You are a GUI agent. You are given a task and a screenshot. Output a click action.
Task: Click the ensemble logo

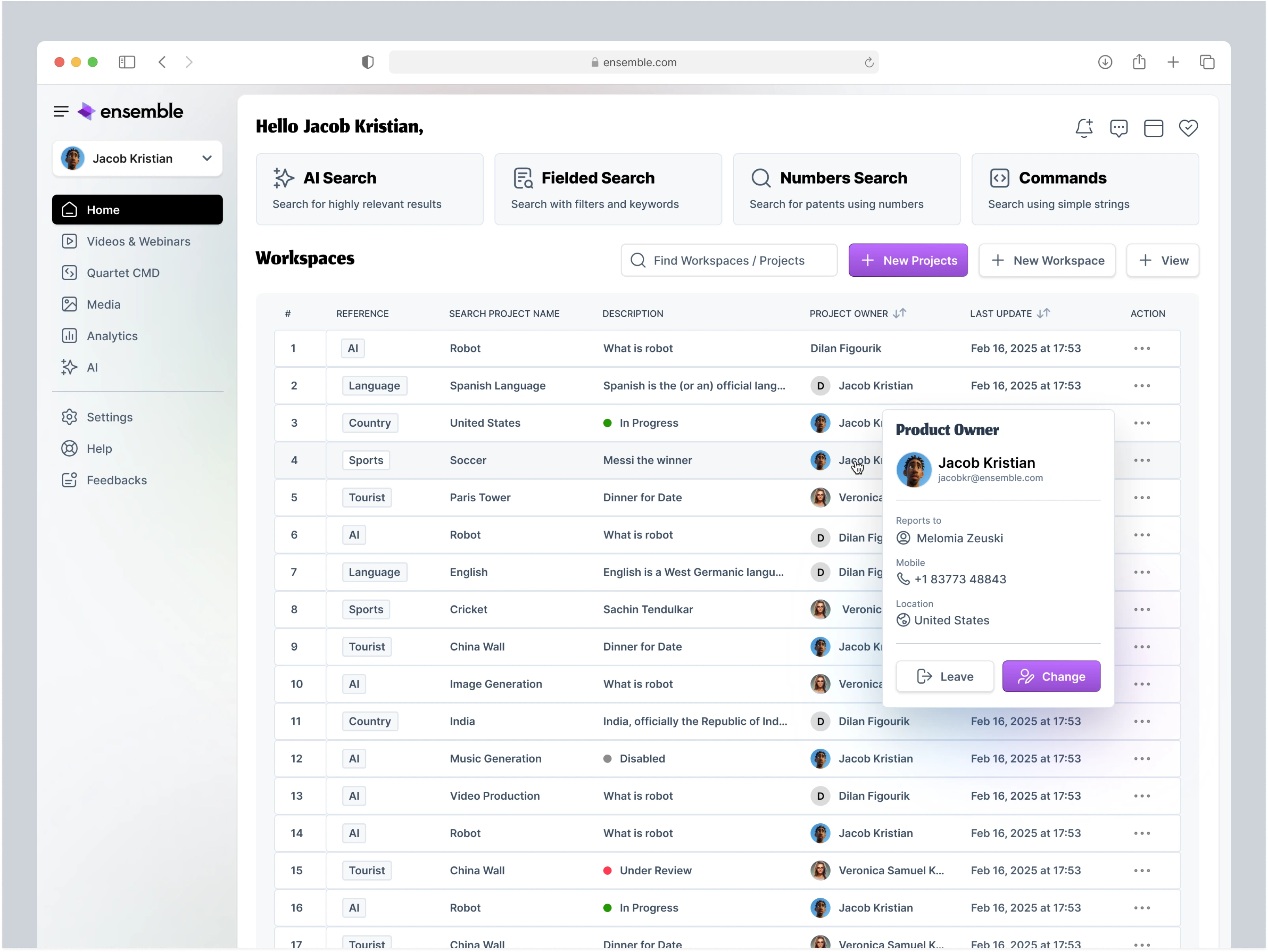click(x=131, y=111)
